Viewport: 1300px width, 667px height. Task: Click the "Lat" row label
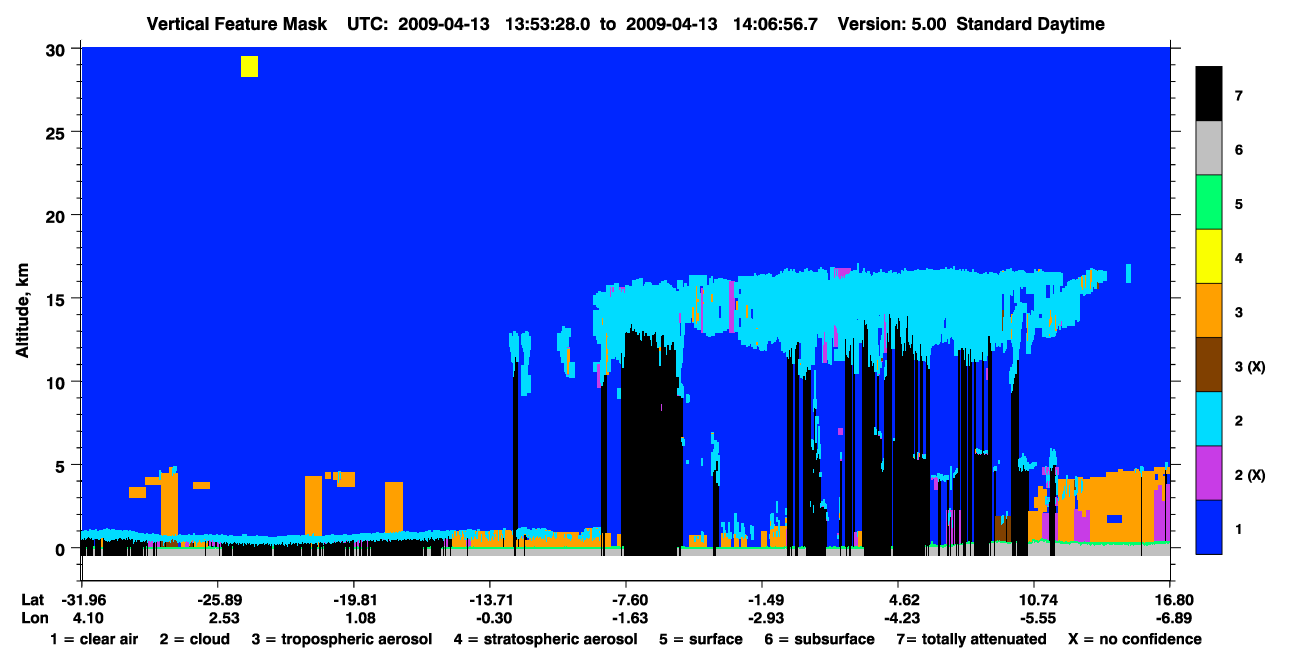pyautogui.click(x=31, y=600)
